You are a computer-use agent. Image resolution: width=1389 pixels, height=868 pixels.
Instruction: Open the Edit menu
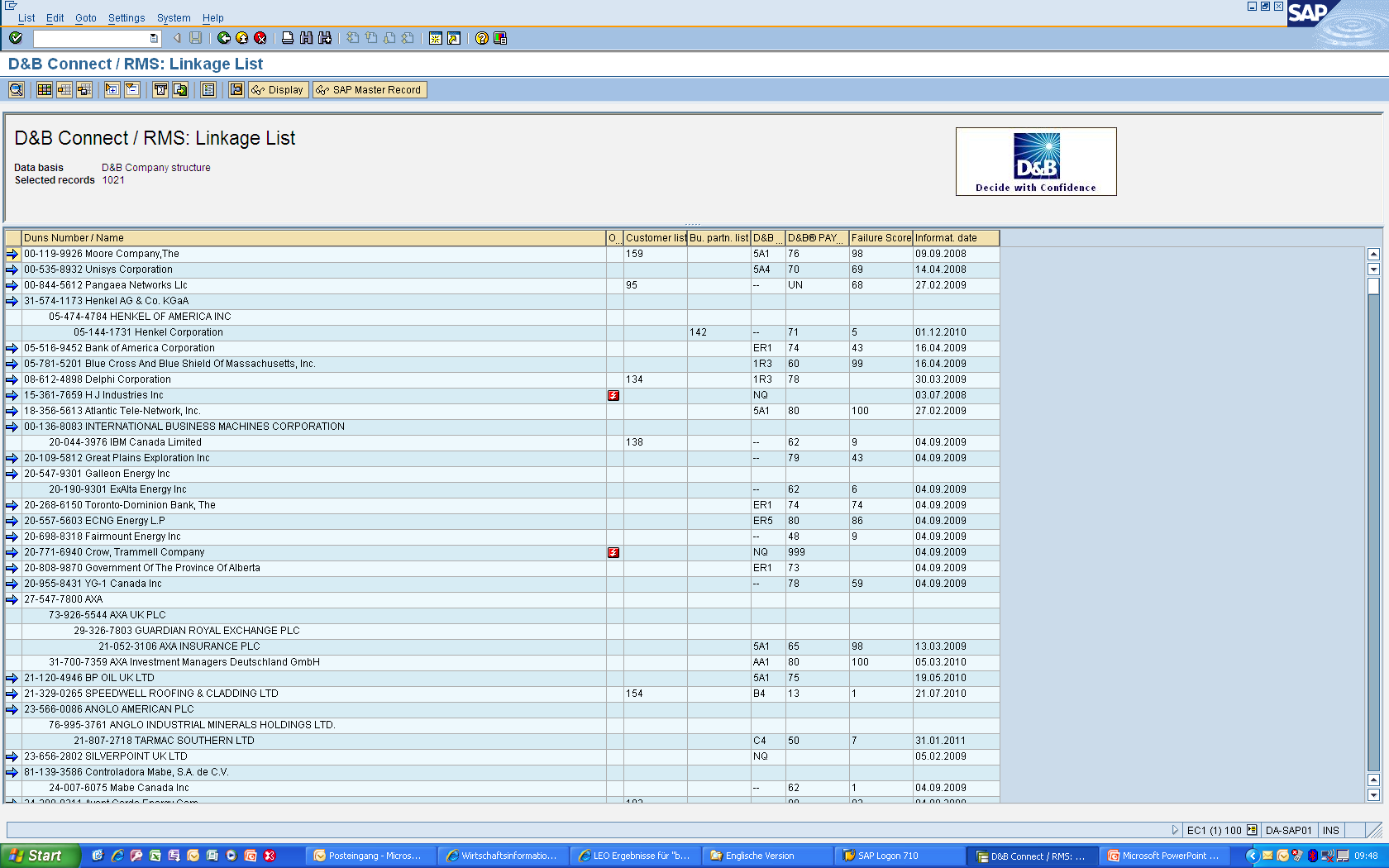point(55,17)
